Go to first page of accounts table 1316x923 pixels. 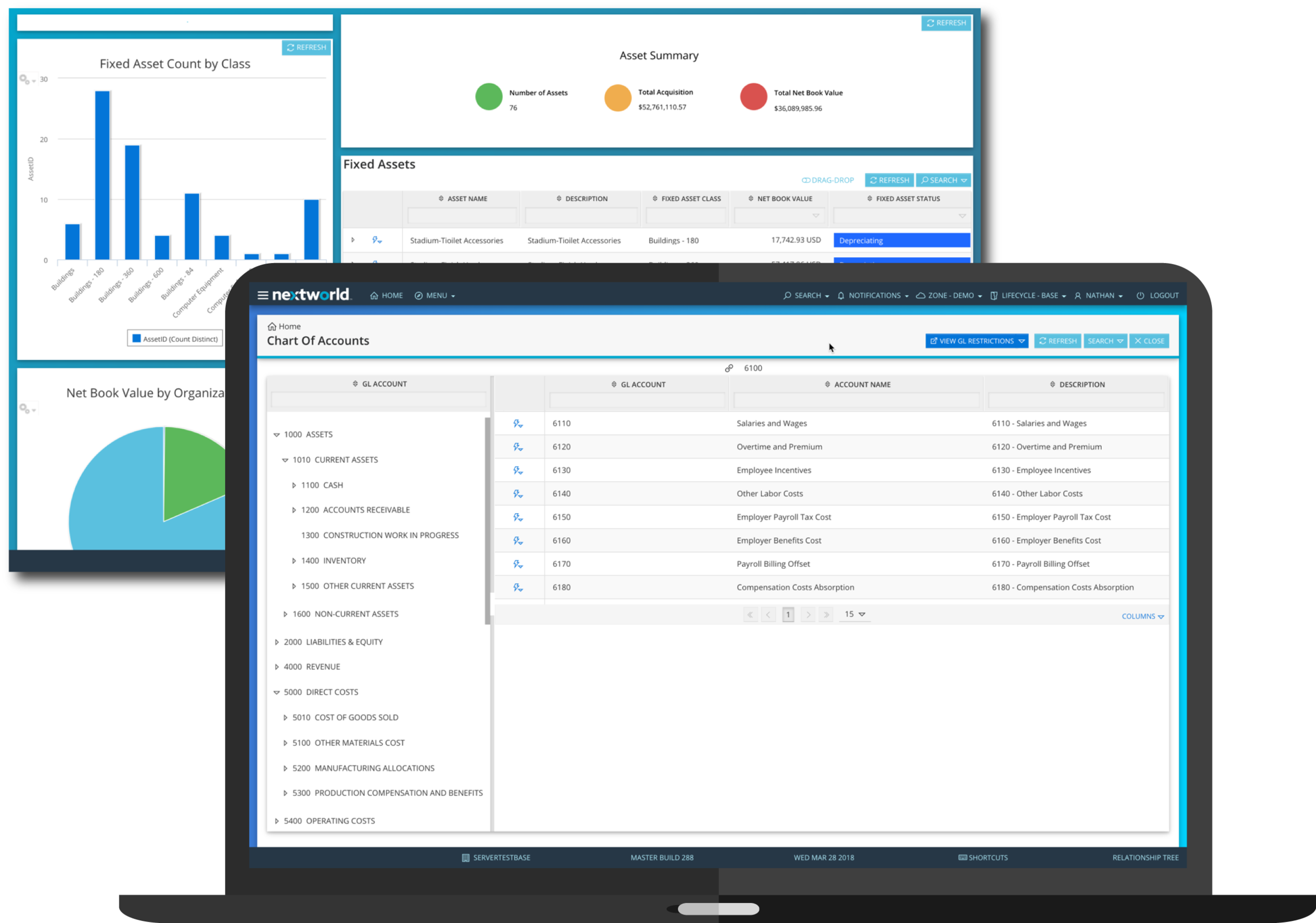[x=750, y=614]
